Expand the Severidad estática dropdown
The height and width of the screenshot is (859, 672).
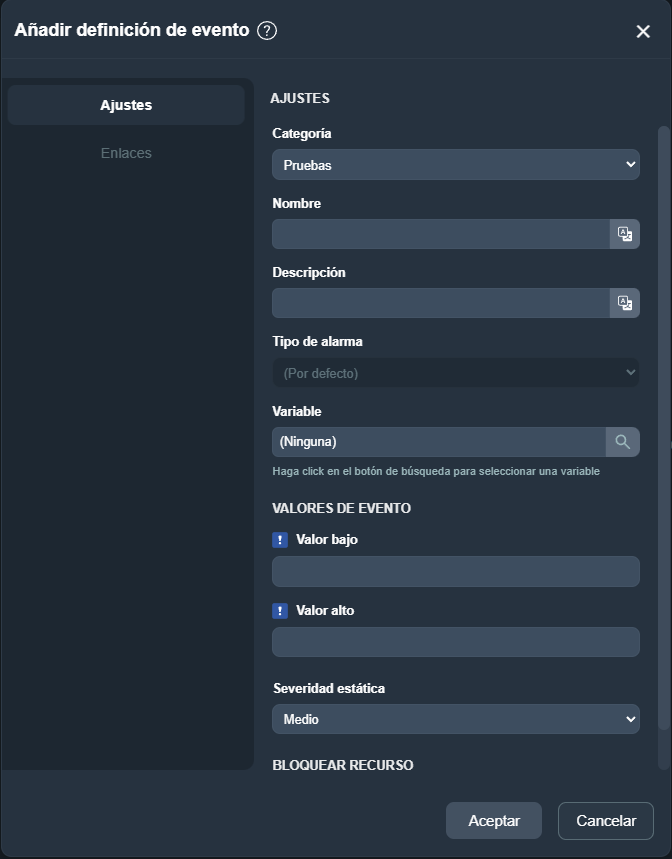click(455, 719)
